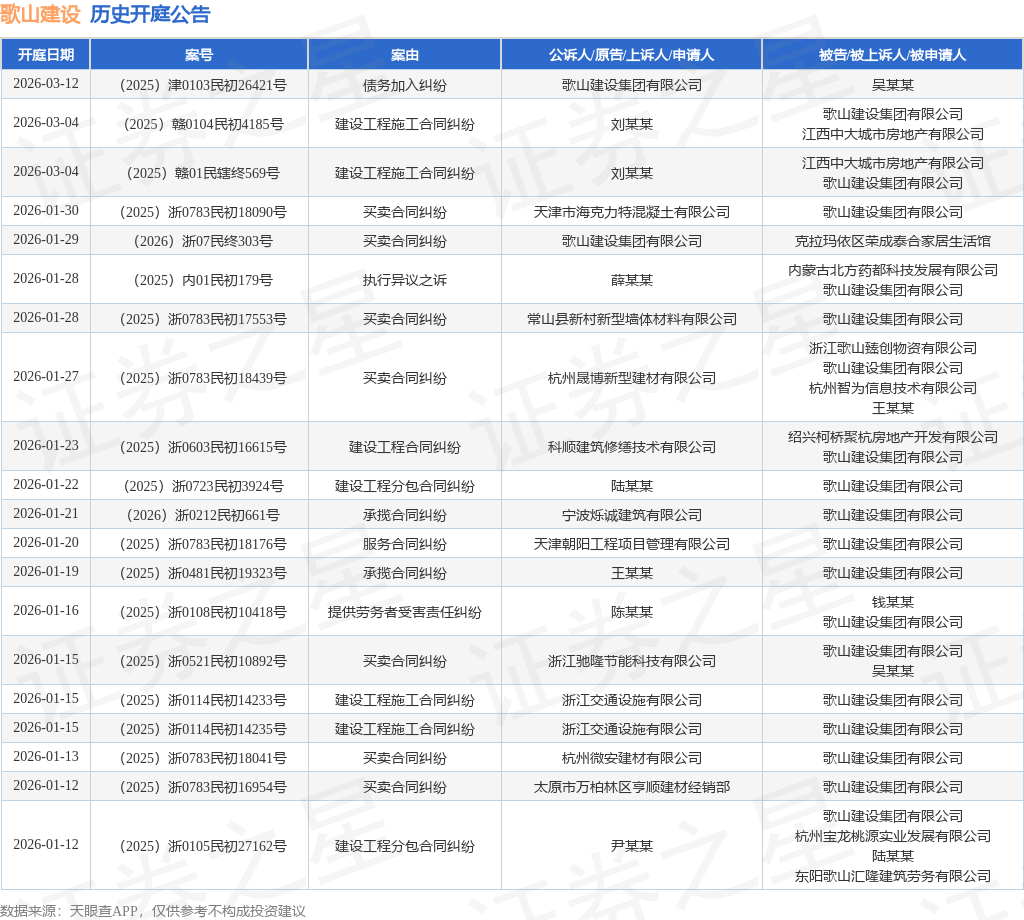The height and width of the screenshot is (920, 1024).
Task: Click defendant 杭州智为信息技术有限公司
Action: 893,389
